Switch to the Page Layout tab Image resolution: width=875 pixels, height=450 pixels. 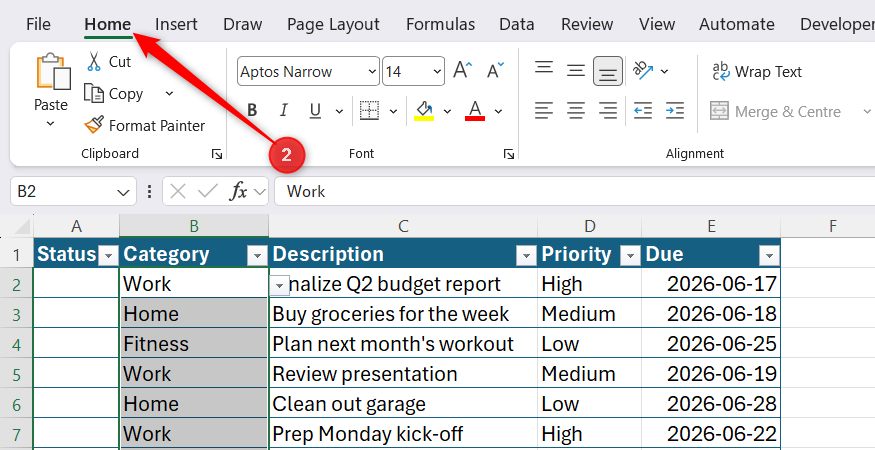pyautogui.click(x=333, y=25)
